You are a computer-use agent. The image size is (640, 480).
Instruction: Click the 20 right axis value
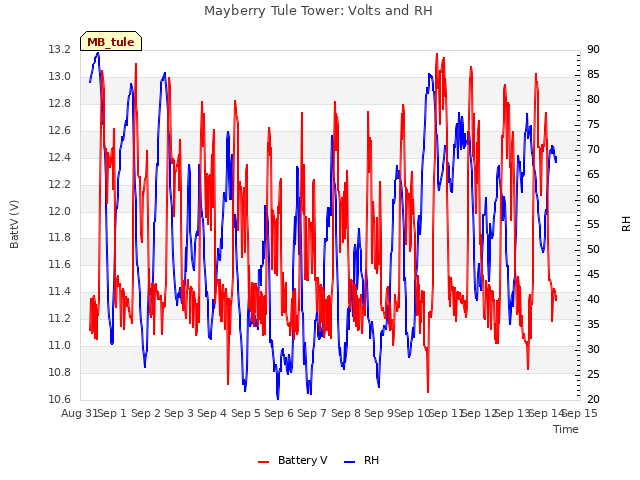(593, 399)
